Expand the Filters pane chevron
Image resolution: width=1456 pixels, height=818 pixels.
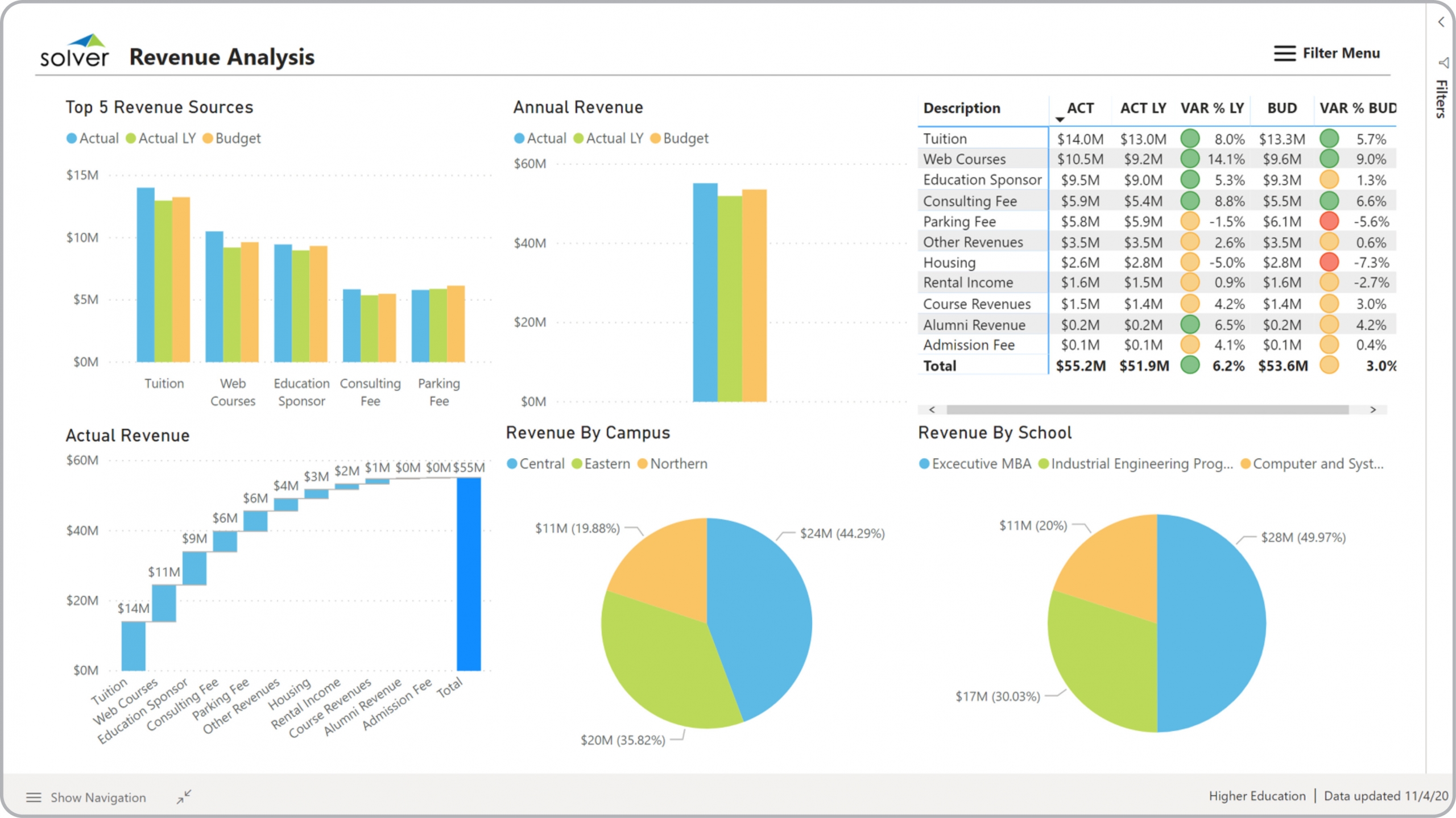[1441, 22]
